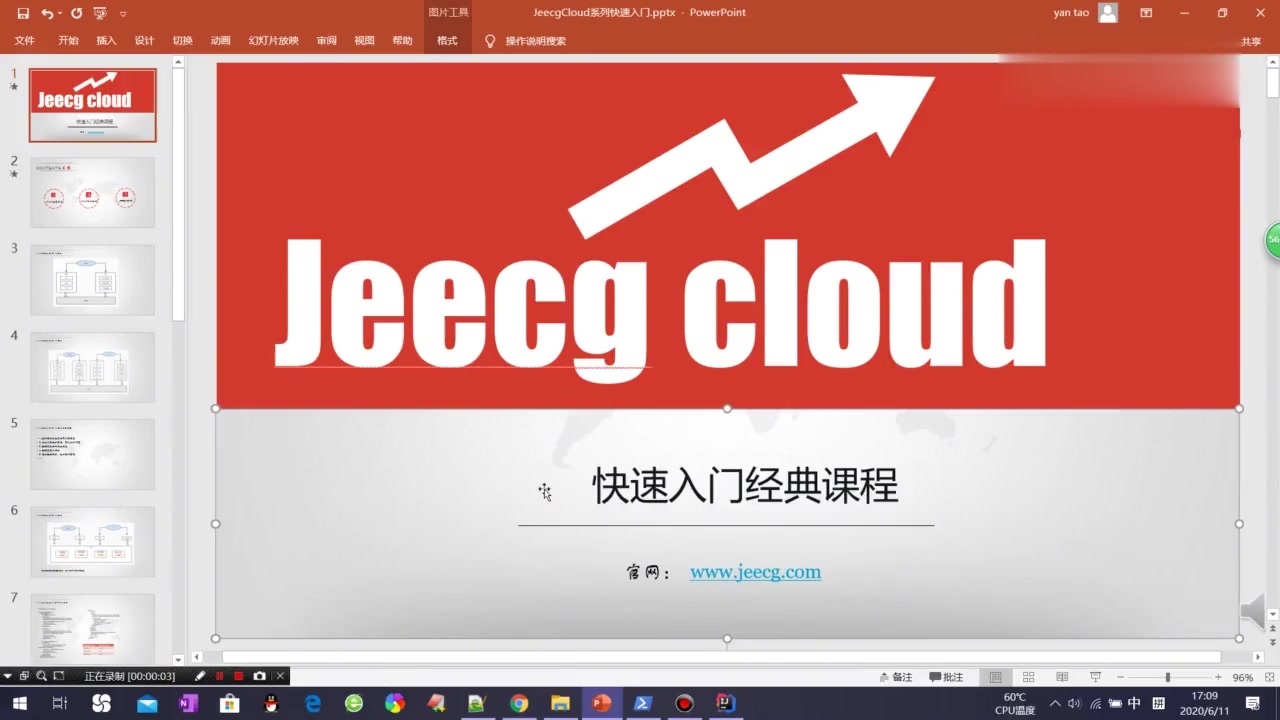
Task: Pause the screen recording
Action: point(220,676)
